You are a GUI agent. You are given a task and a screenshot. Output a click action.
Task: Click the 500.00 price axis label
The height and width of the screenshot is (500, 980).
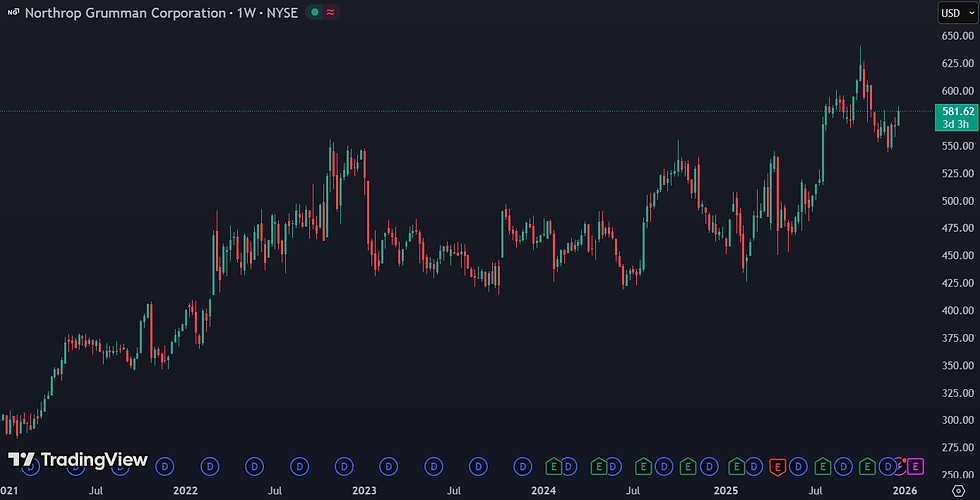pyautogui.click(x=958, y=201)
